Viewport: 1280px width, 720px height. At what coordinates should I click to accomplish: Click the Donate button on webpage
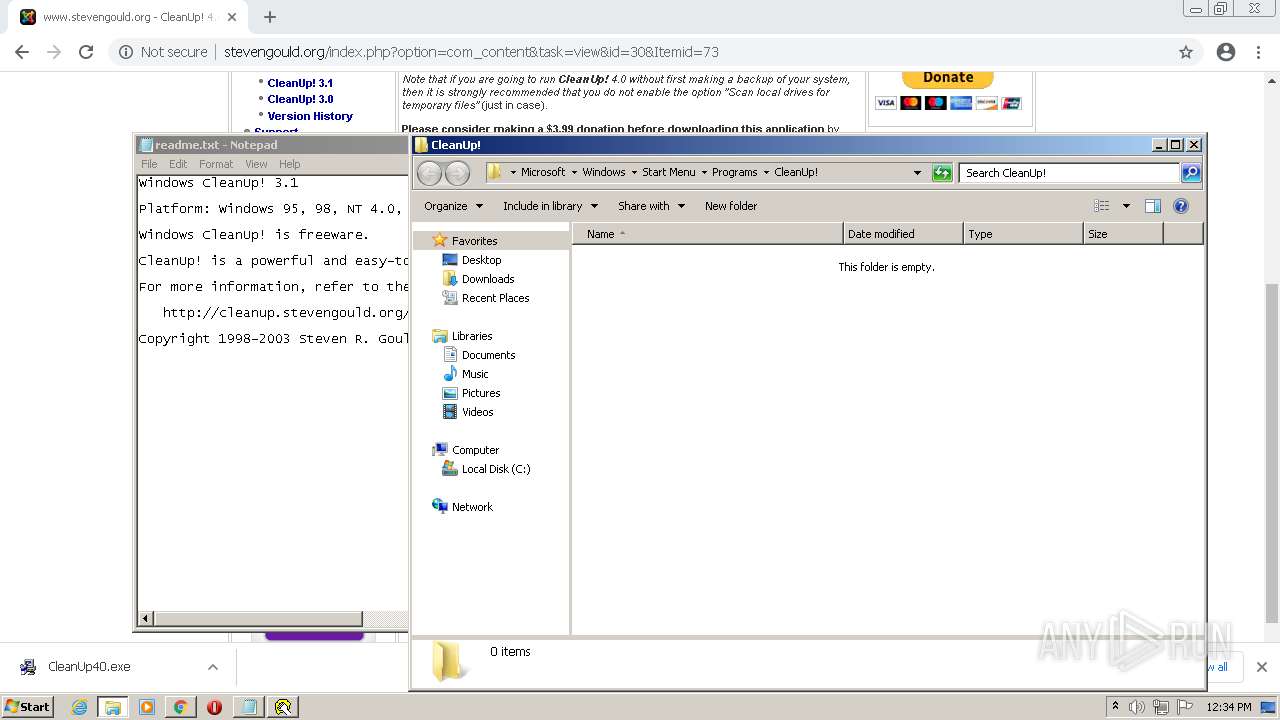948,79
